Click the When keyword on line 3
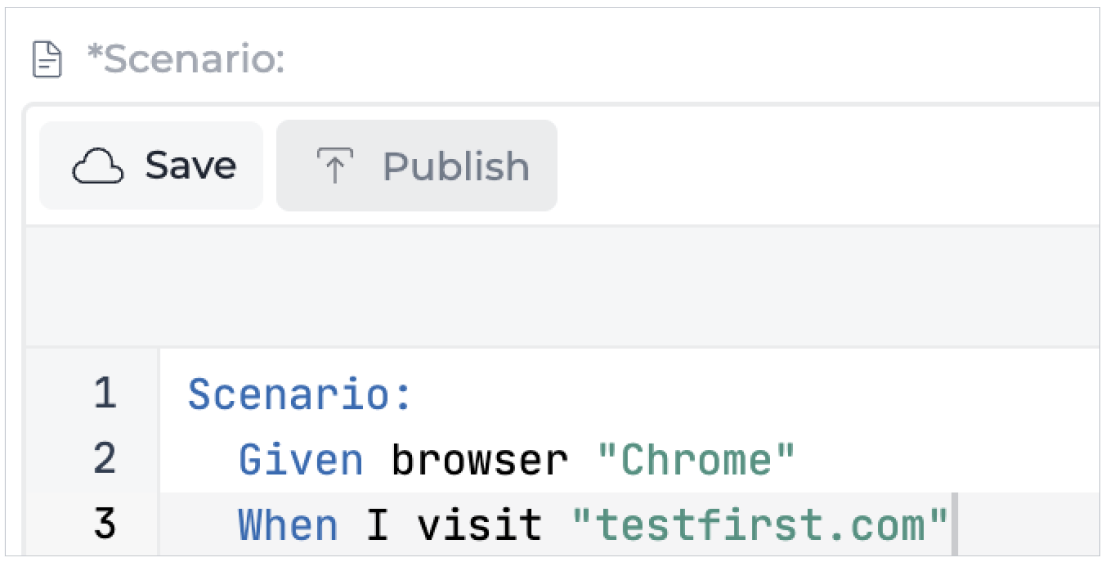This screenshot has height=562, width=1106. 288,525
